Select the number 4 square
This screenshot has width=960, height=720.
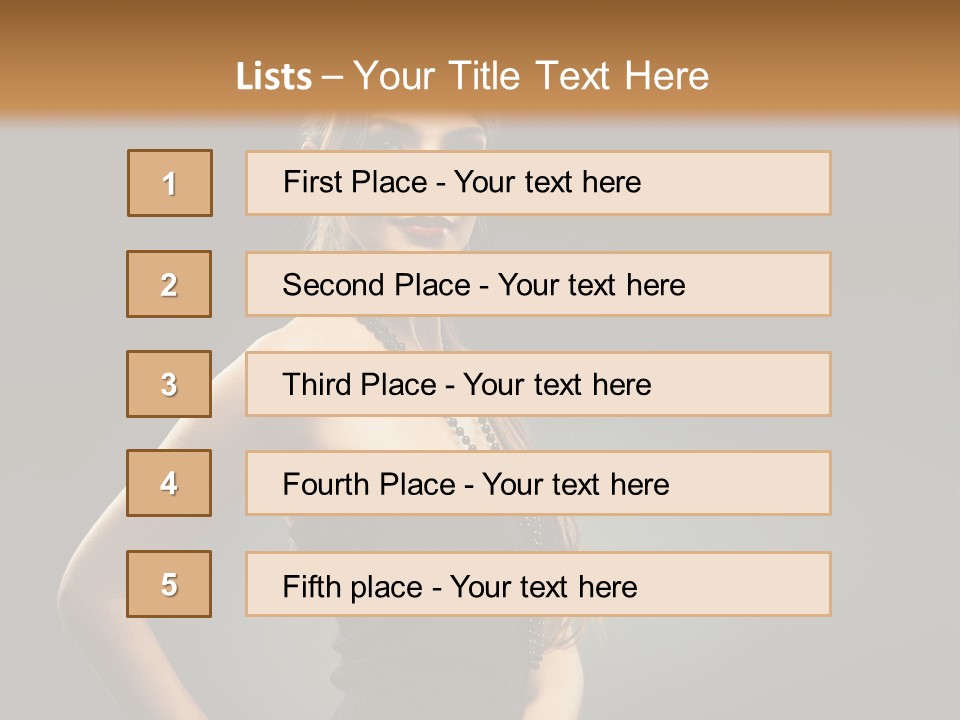coord(169,483)
